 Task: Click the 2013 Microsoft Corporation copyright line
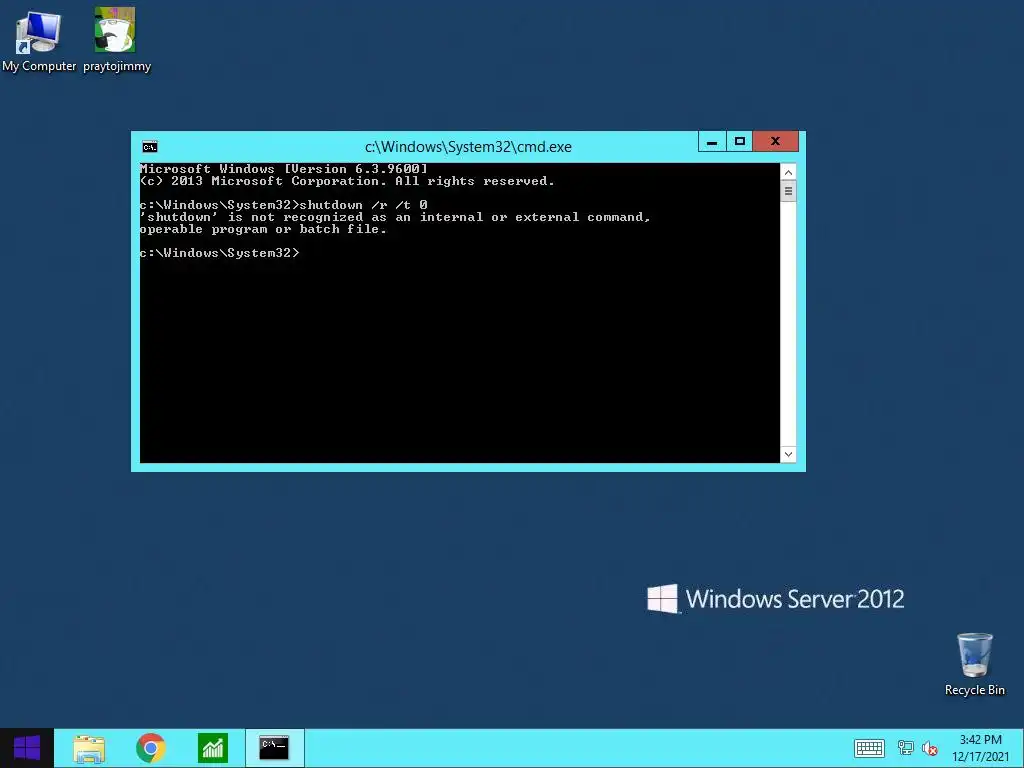point(347,181)
